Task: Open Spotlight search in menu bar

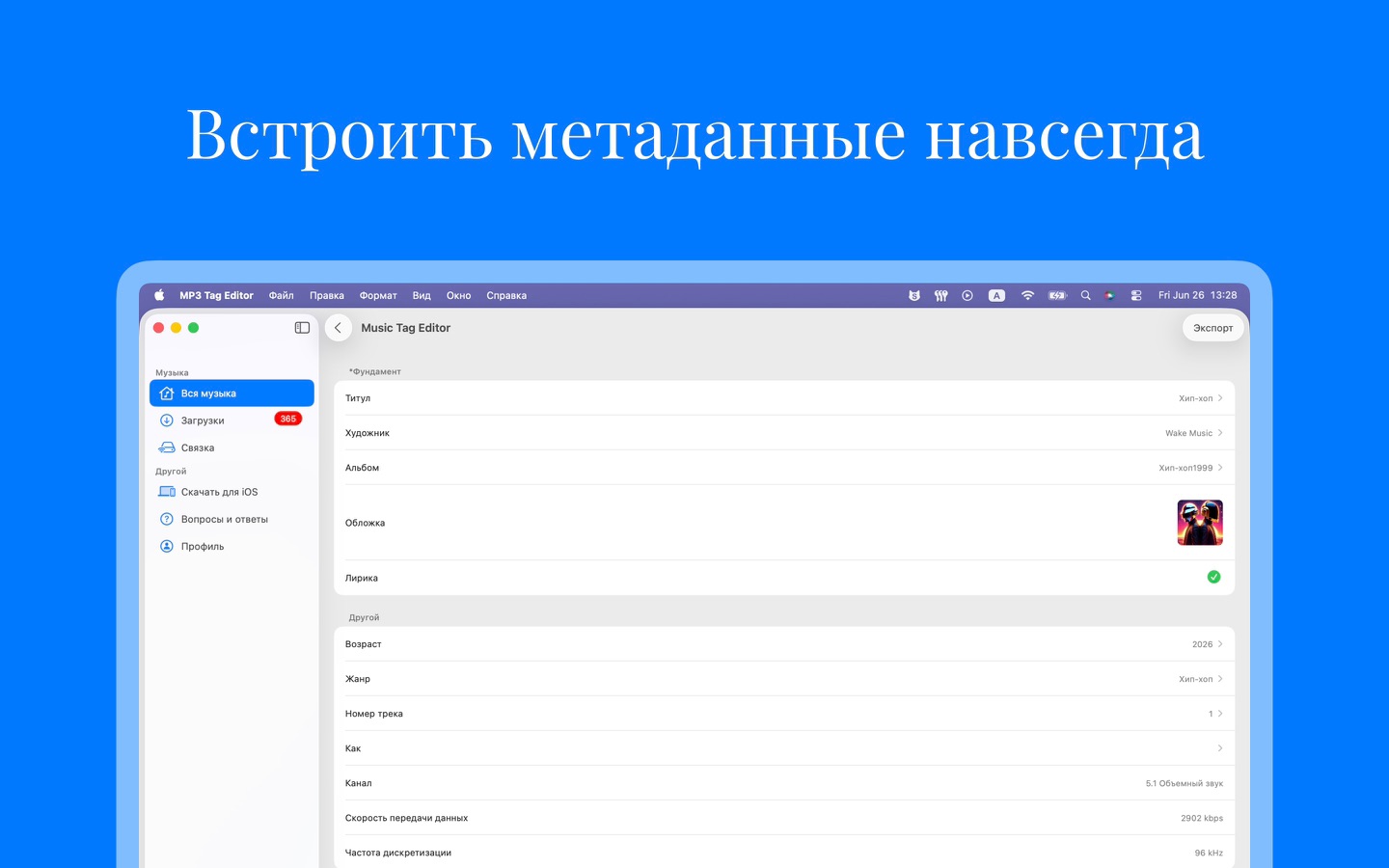Action: click(x=1085, y=295)
